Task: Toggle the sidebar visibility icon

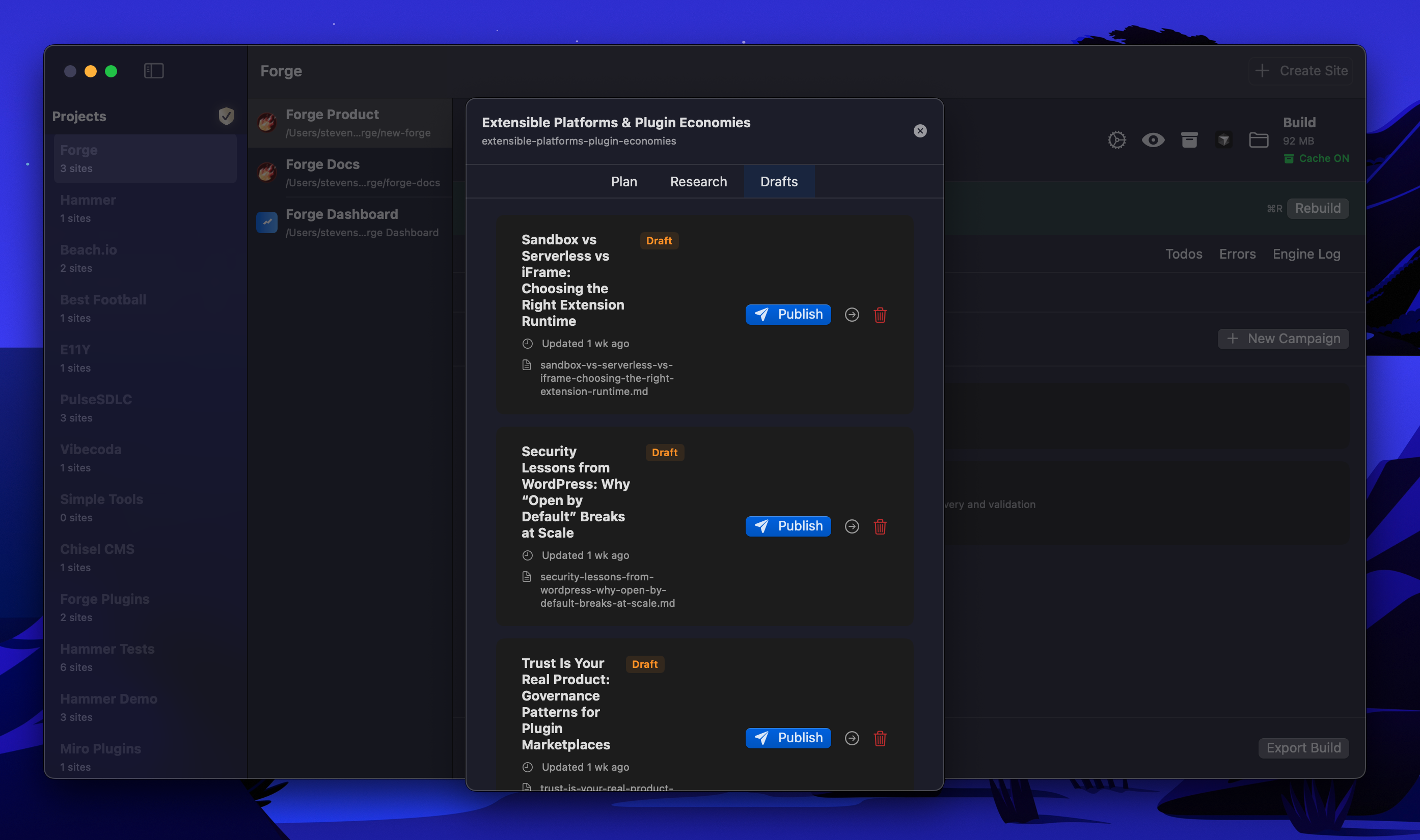Action: point(153,70)
